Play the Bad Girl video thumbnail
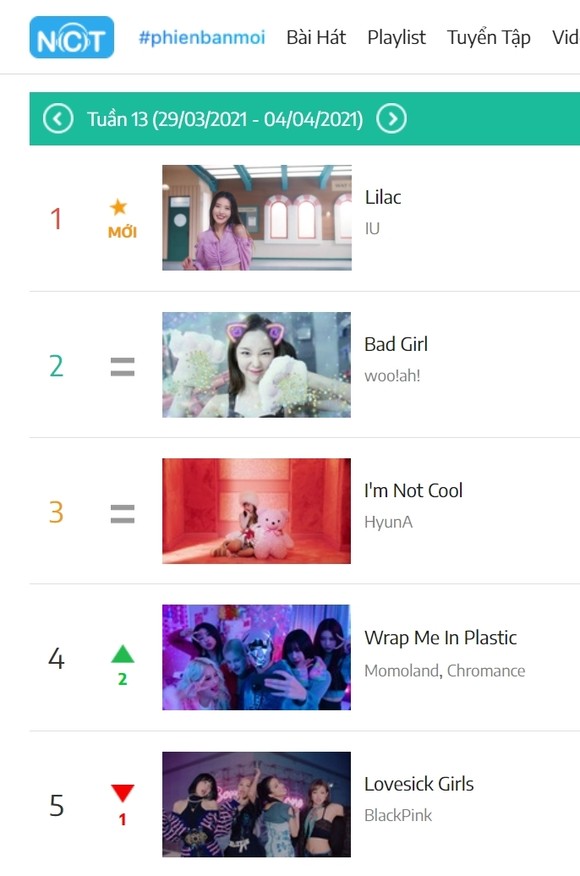The width and height of the screenshot is (580, 876). (256, 365)
